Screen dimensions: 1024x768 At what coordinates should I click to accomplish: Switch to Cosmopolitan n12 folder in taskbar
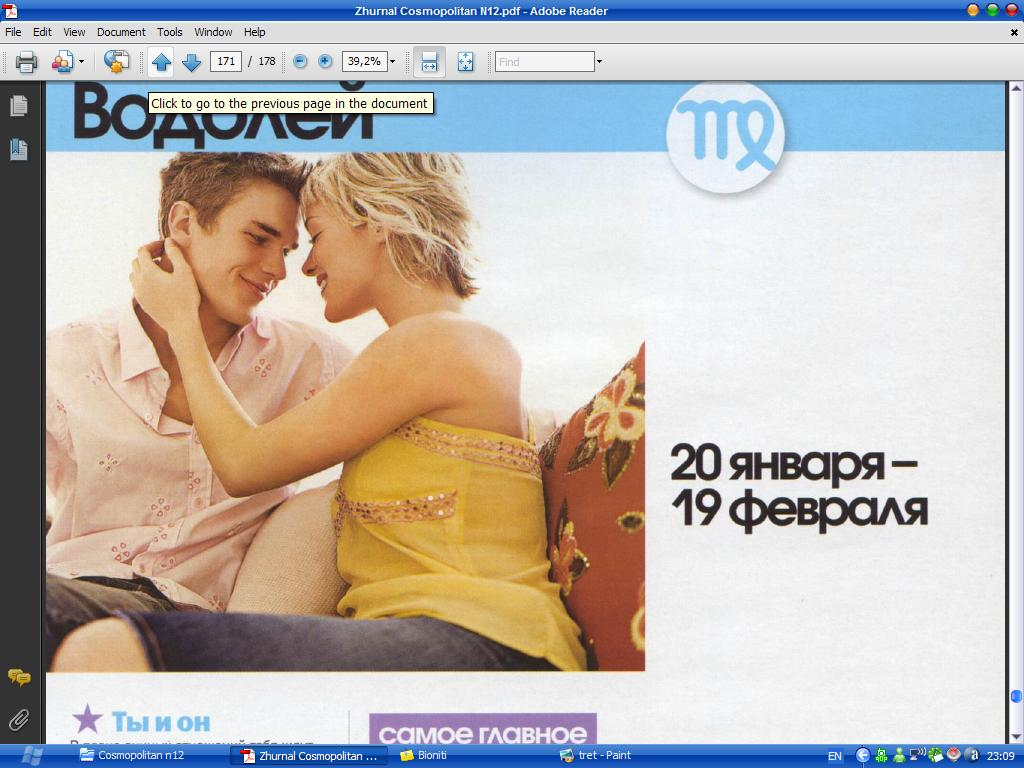[x=133, y=756]
